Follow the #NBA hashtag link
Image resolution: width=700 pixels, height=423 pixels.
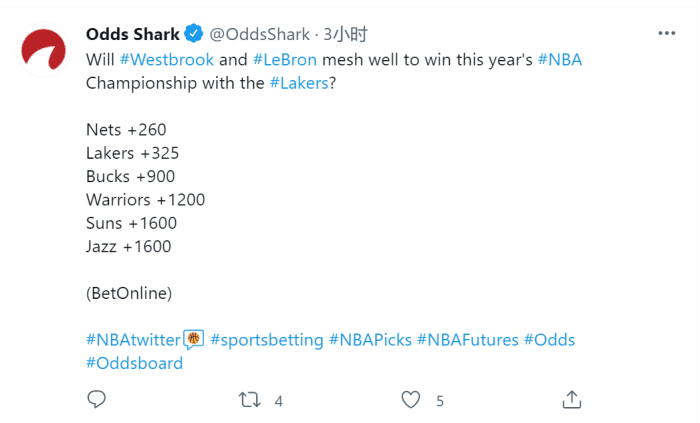click(560, 59)
